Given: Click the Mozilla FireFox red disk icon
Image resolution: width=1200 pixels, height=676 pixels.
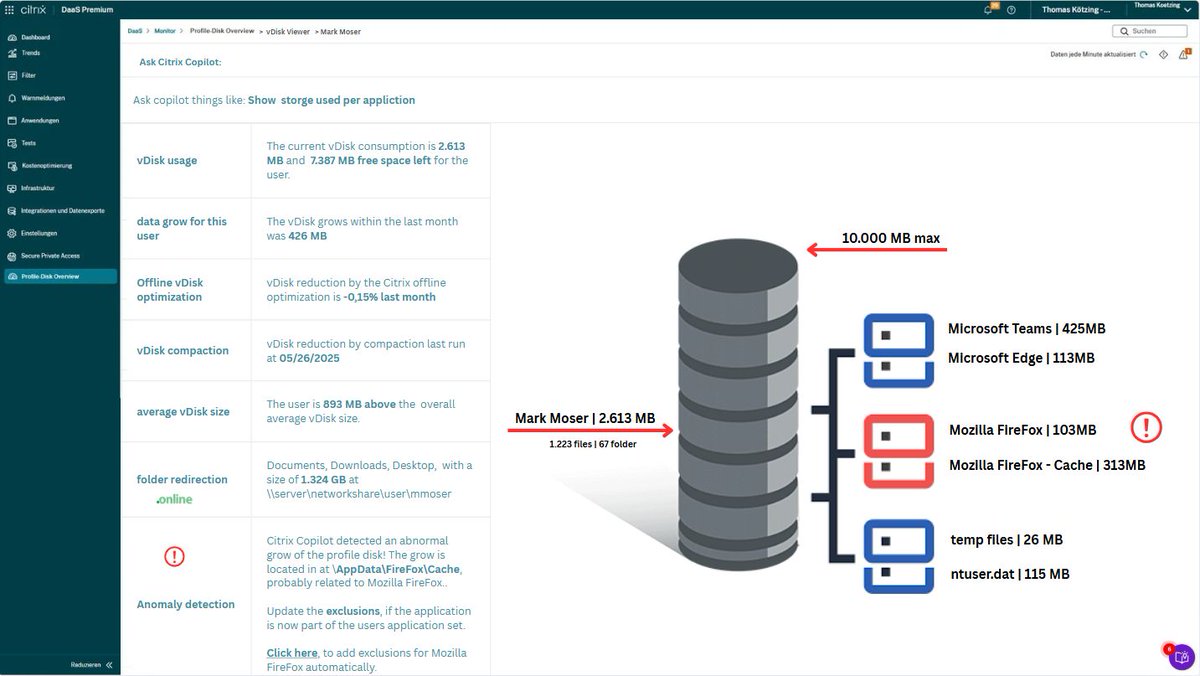Looking at the screenshot, I should click(899, 436).
